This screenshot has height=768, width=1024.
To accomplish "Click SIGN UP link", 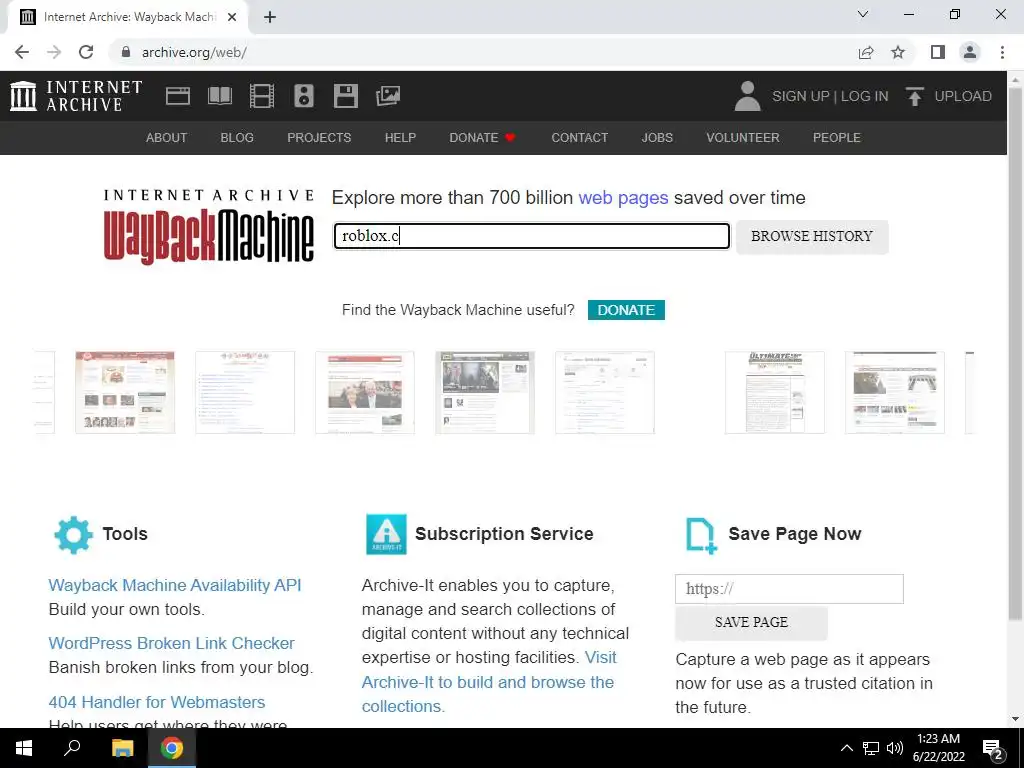I will point(800,96).
